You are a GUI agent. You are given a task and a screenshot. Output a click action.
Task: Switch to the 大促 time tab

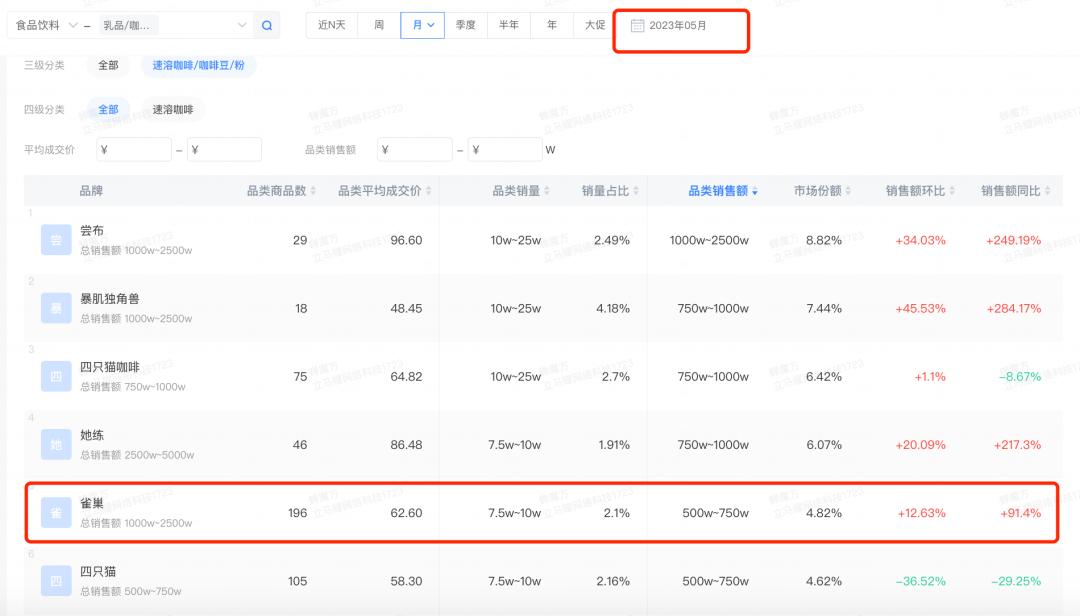coord(594,25)
